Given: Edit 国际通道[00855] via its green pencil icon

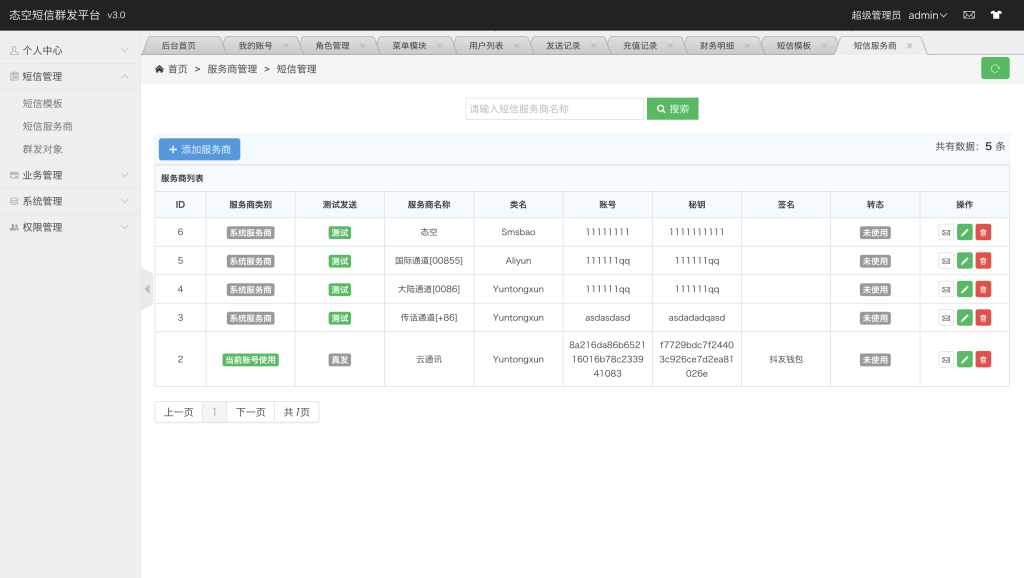Looking at the screenshot, I should [x=964, y=262].
